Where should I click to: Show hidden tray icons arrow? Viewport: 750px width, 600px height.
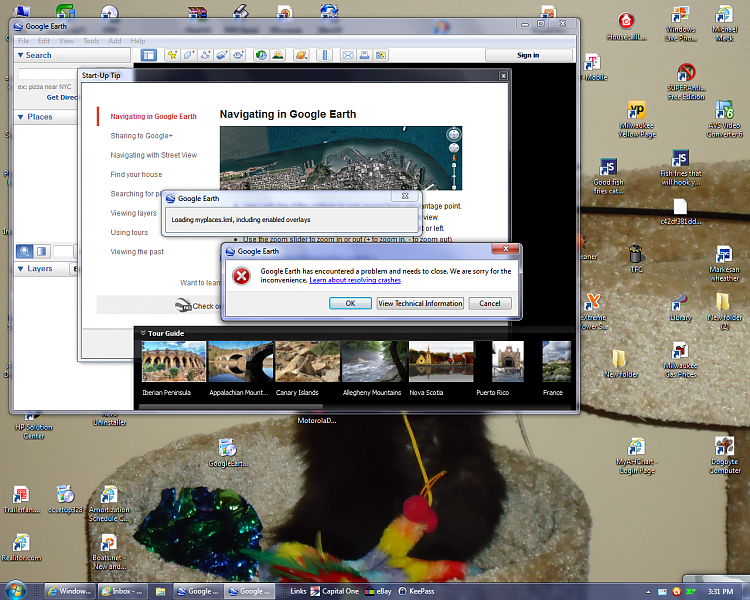(x=648, y=592)
